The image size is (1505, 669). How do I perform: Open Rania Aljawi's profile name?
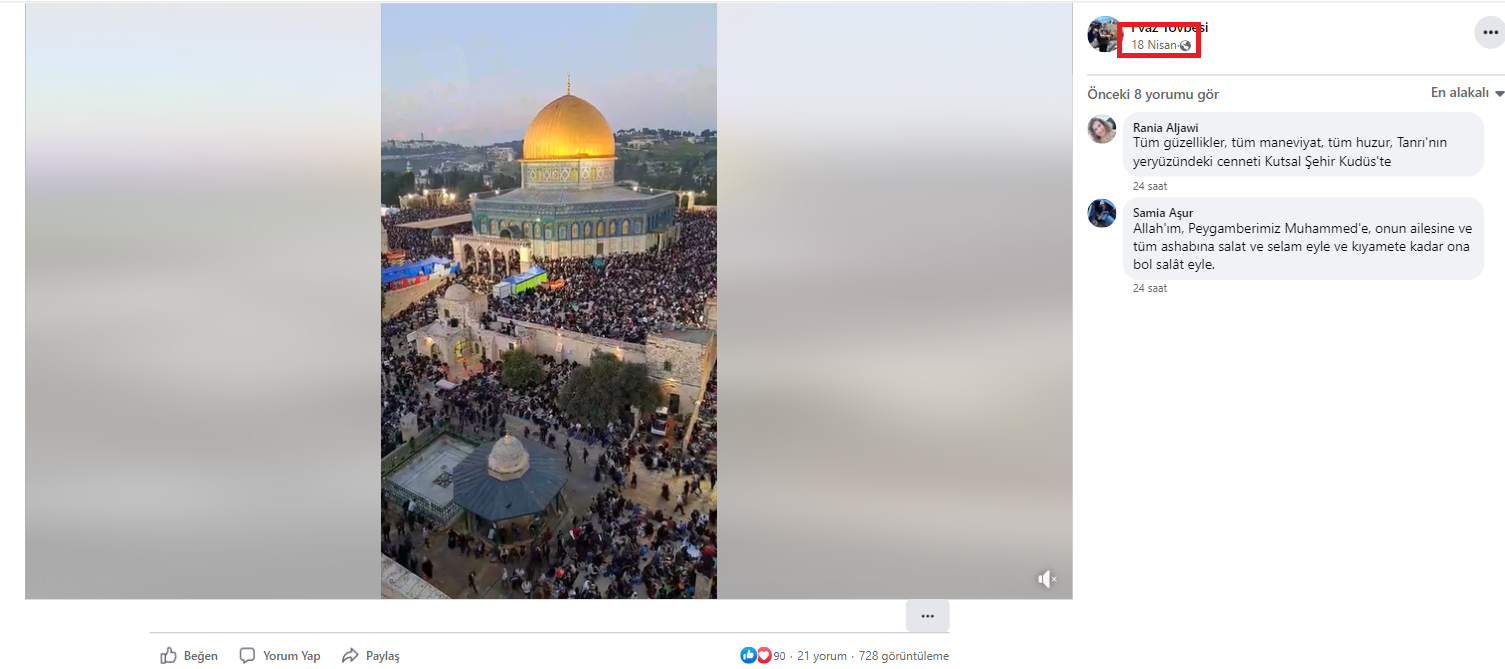[1165, 128]
